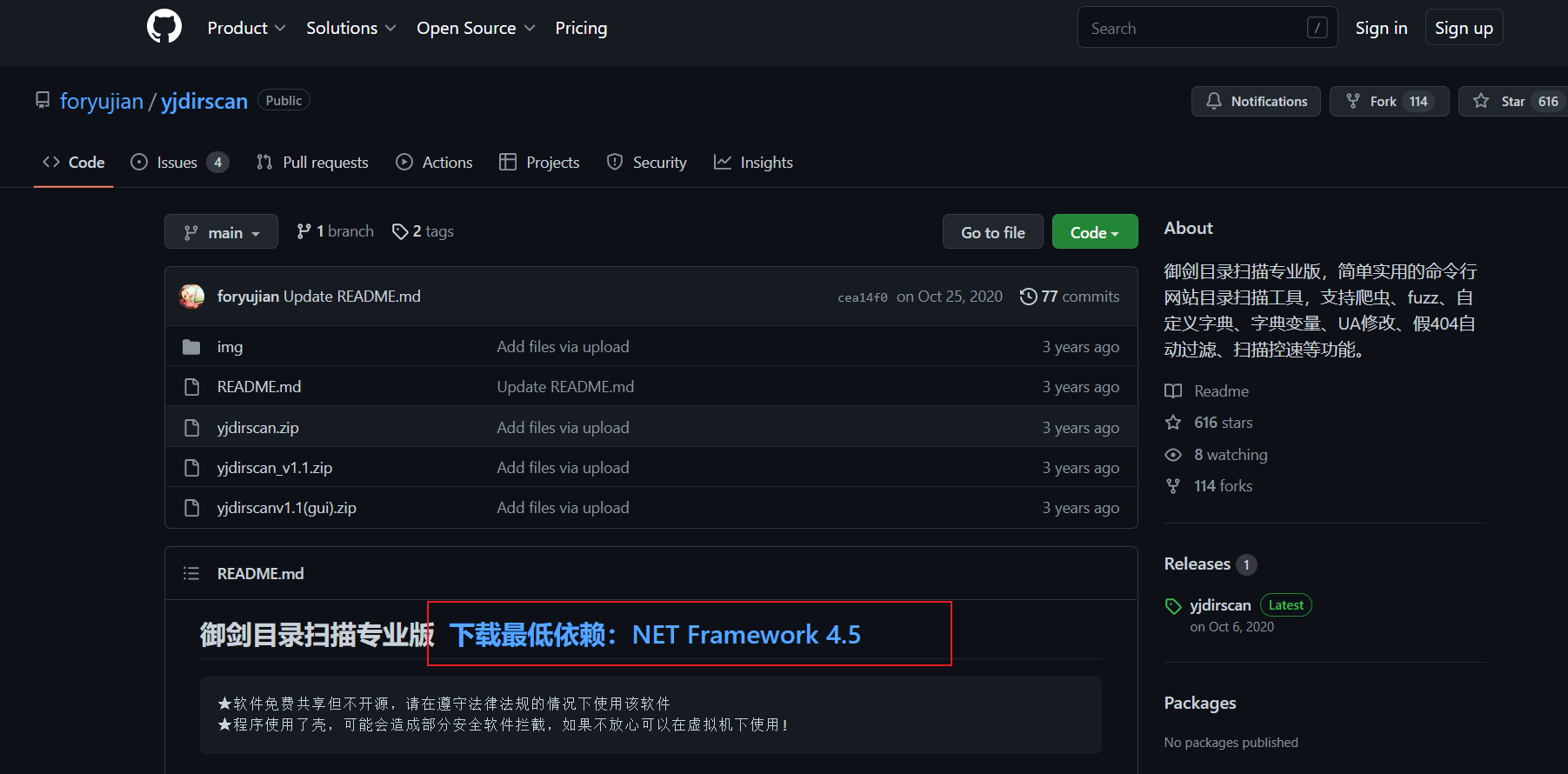Open commit cea14f0 link
Viewport: 1568px width, 774px height.
tap(863, 297)
